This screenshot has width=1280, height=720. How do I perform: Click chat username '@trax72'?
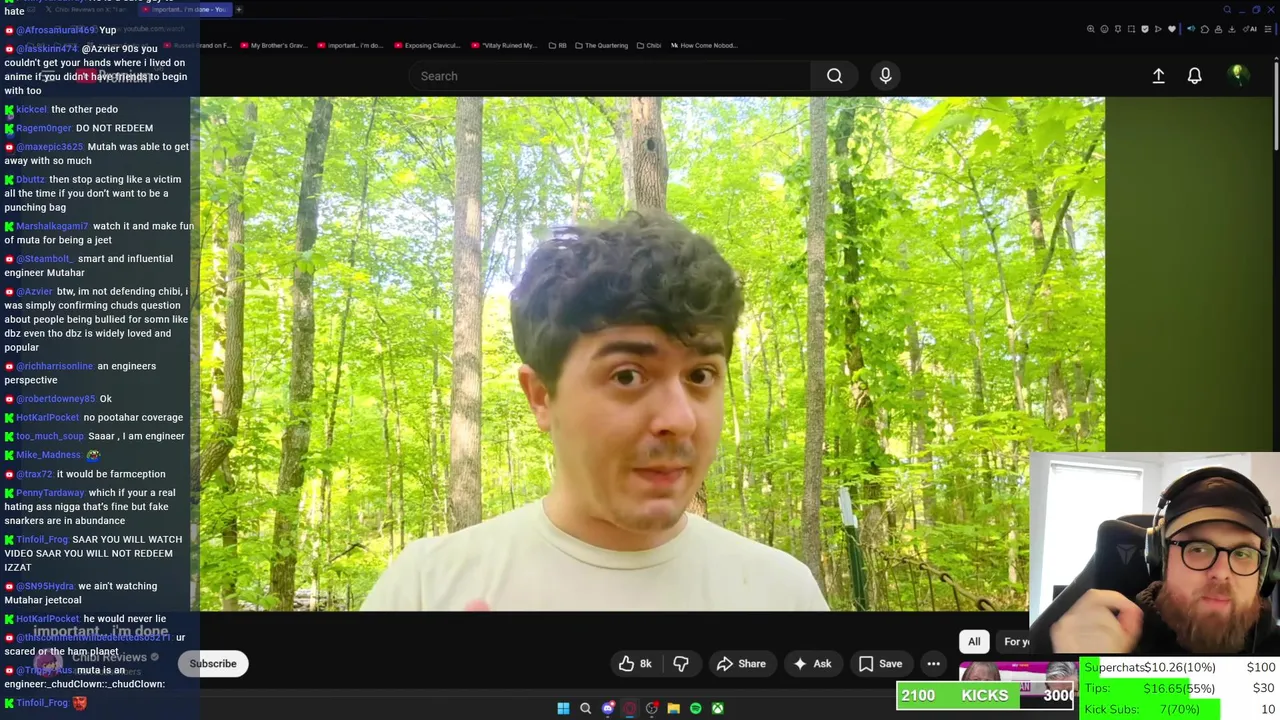pyautogui.click(x=34, y=474)
